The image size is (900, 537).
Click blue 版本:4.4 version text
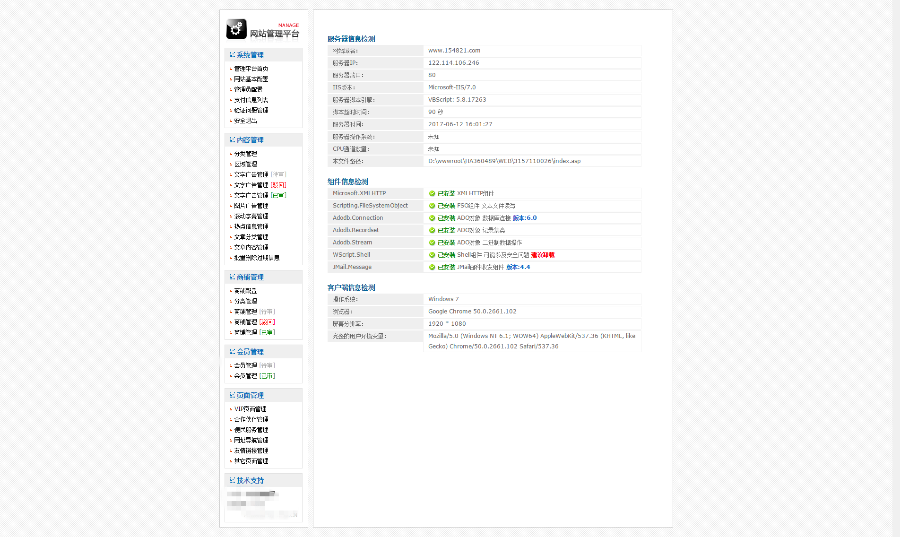coord(518,267)
